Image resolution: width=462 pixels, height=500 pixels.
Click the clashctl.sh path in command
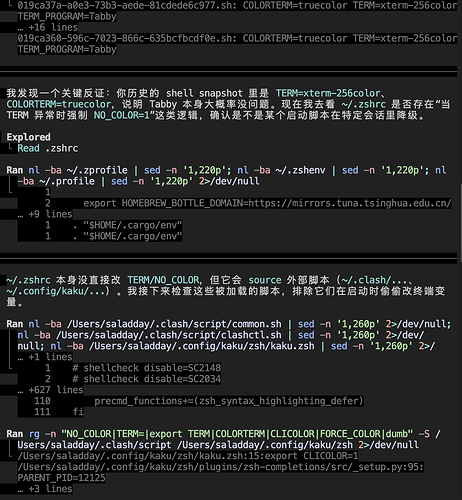[x=169, y=335]
